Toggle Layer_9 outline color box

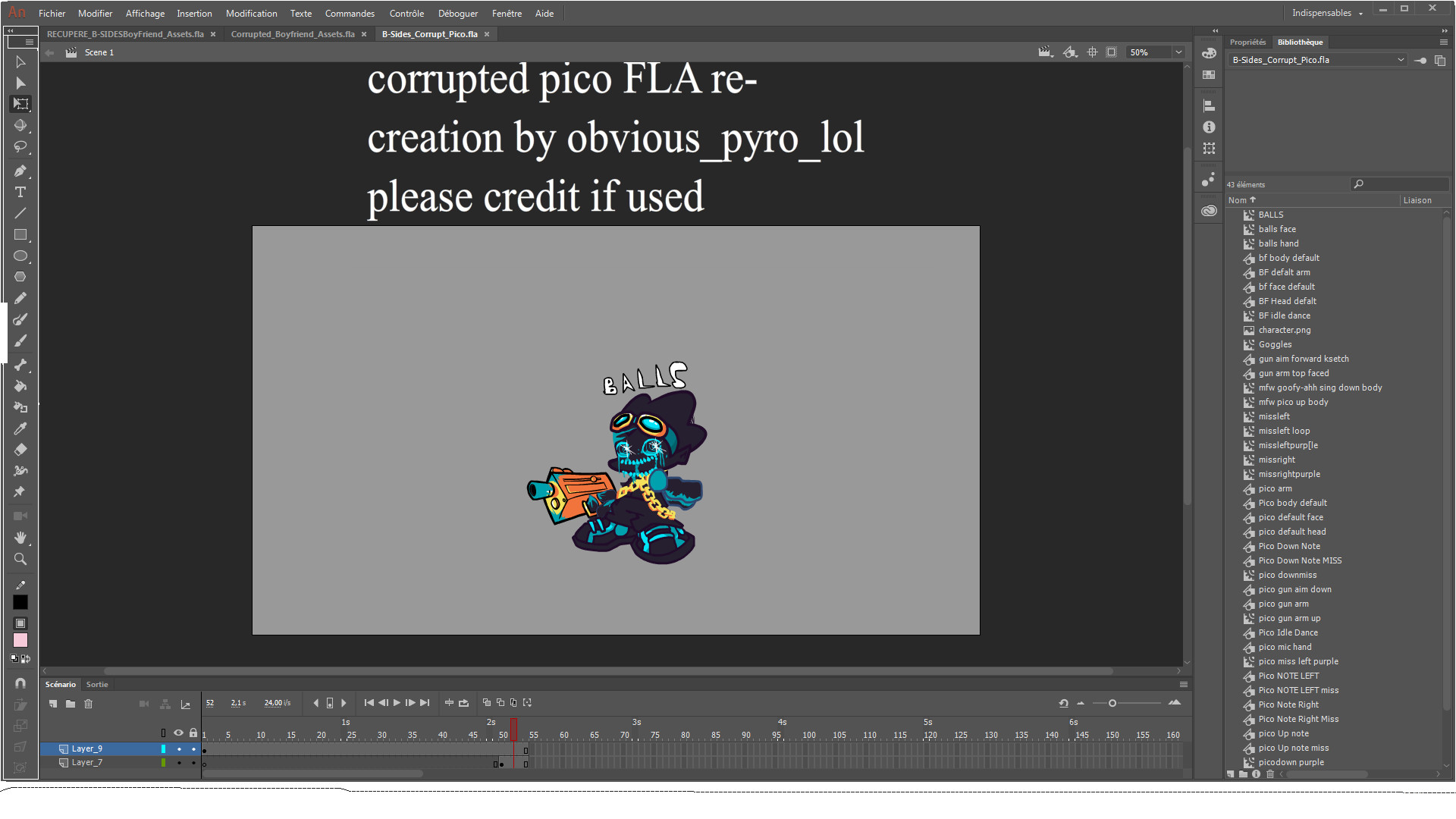coord(163,749)
